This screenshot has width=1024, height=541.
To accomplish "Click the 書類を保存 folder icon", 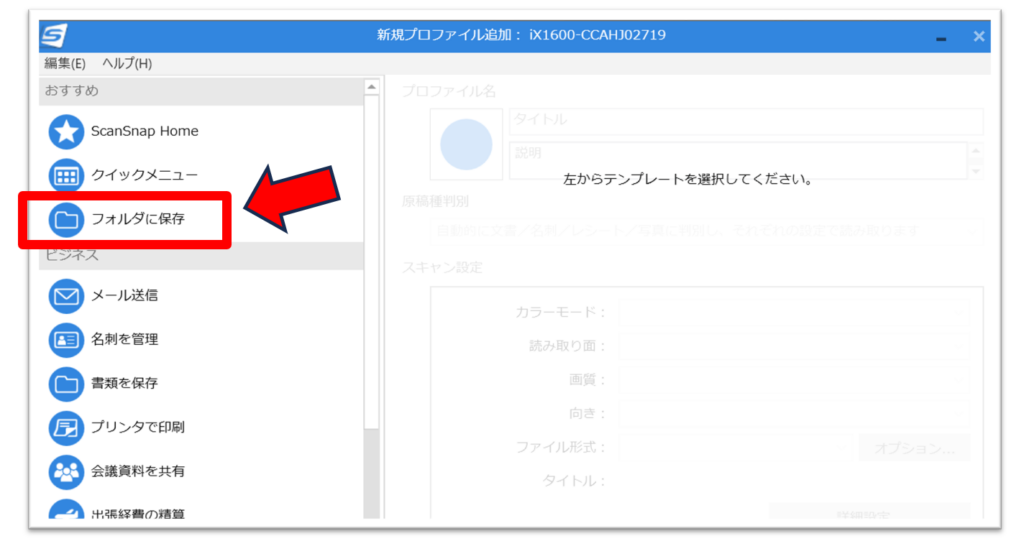I will tap(66, 383).
